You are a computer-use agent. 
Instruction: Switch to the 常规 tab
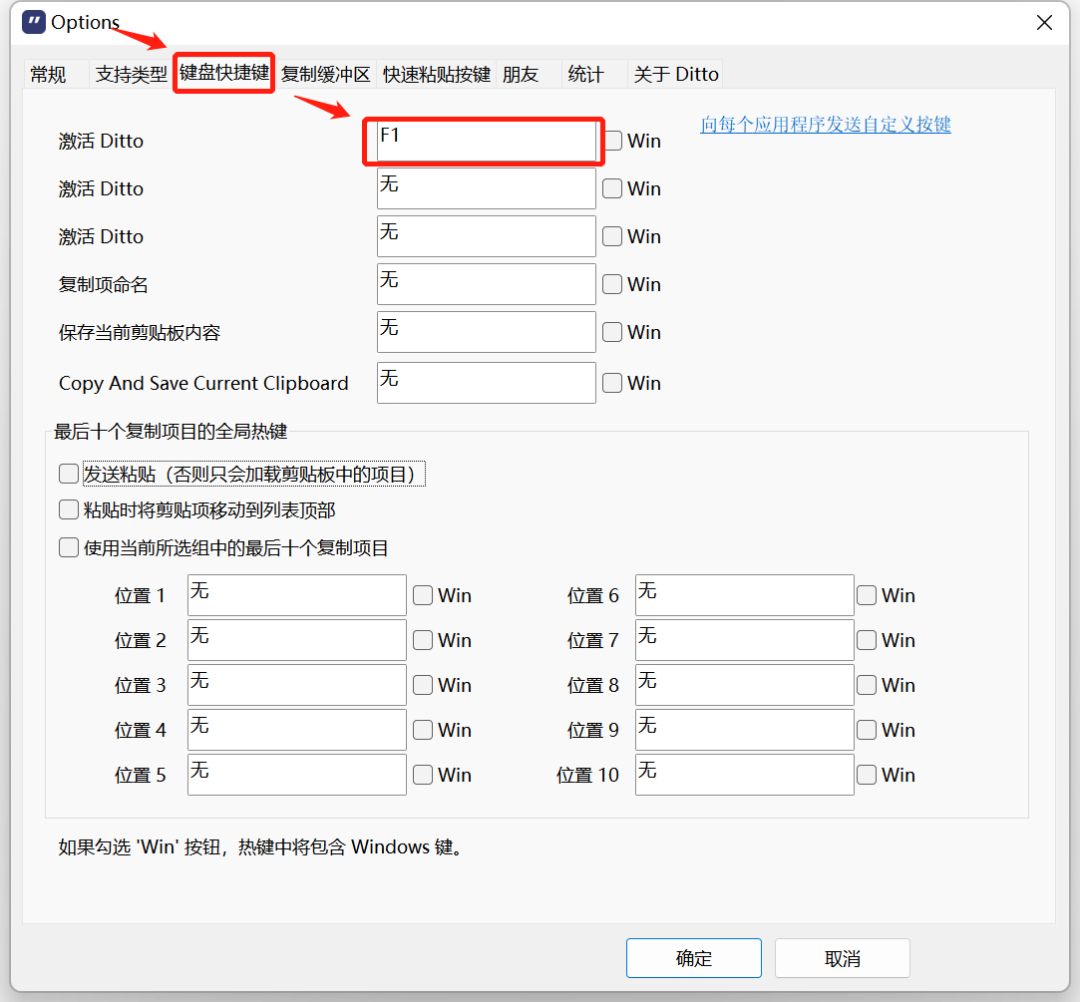coord(48,74)
